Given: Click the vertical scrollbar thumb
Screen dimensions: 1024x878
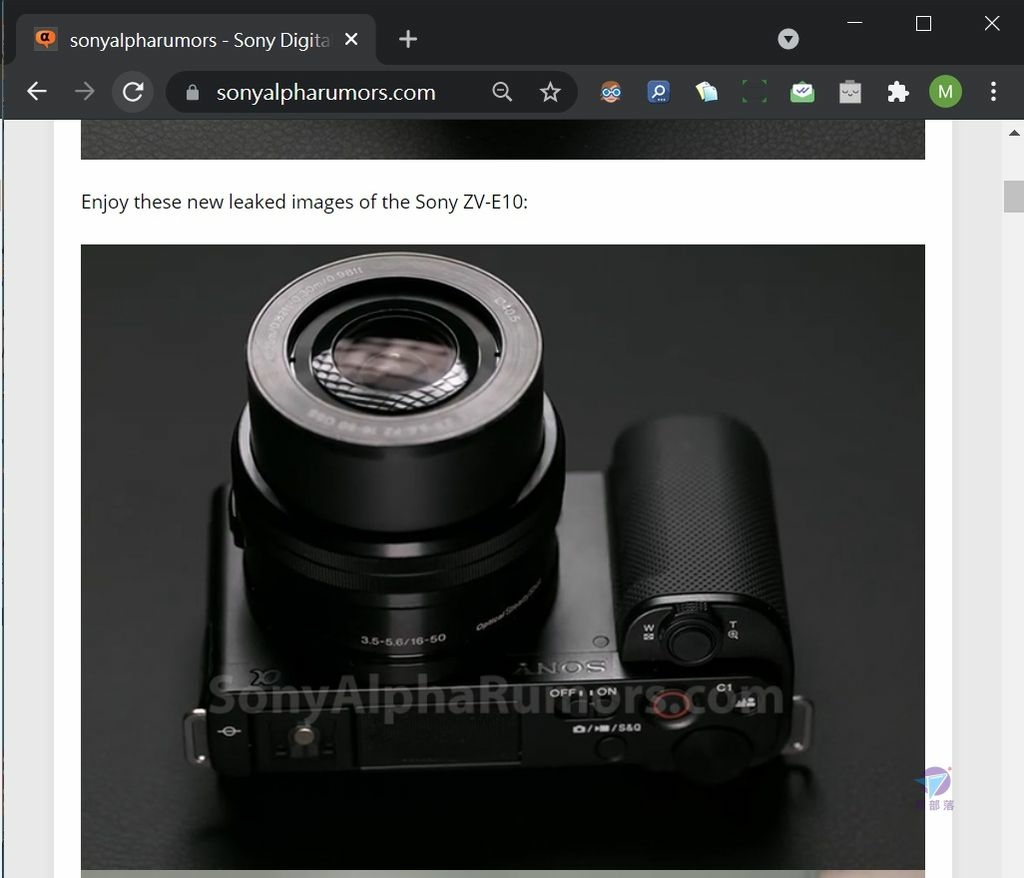Looking at the screenshot, I should pos(1014,196).
